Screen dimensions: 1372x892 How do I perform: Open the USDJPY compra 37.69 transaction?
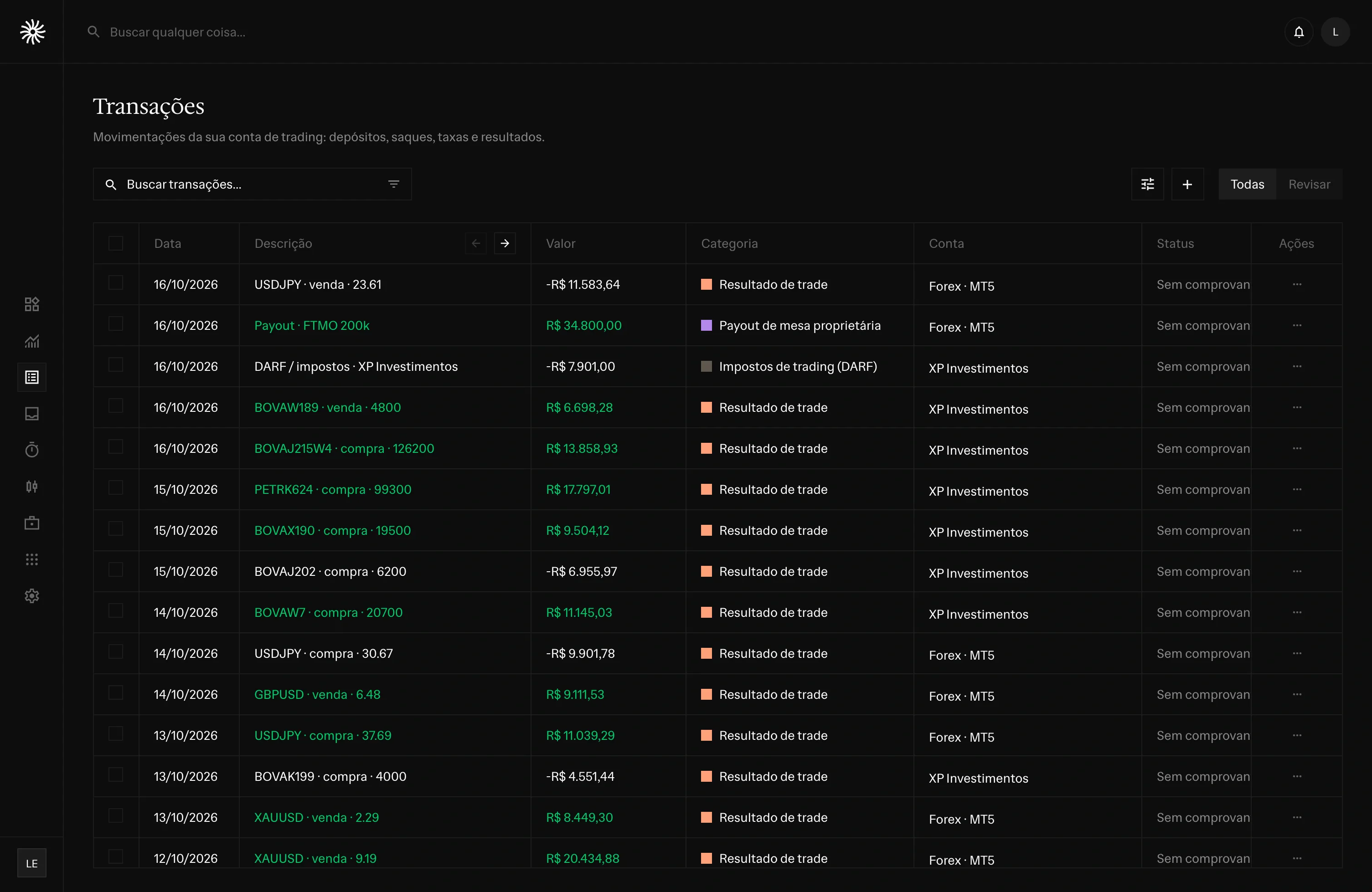coord(323,735)
